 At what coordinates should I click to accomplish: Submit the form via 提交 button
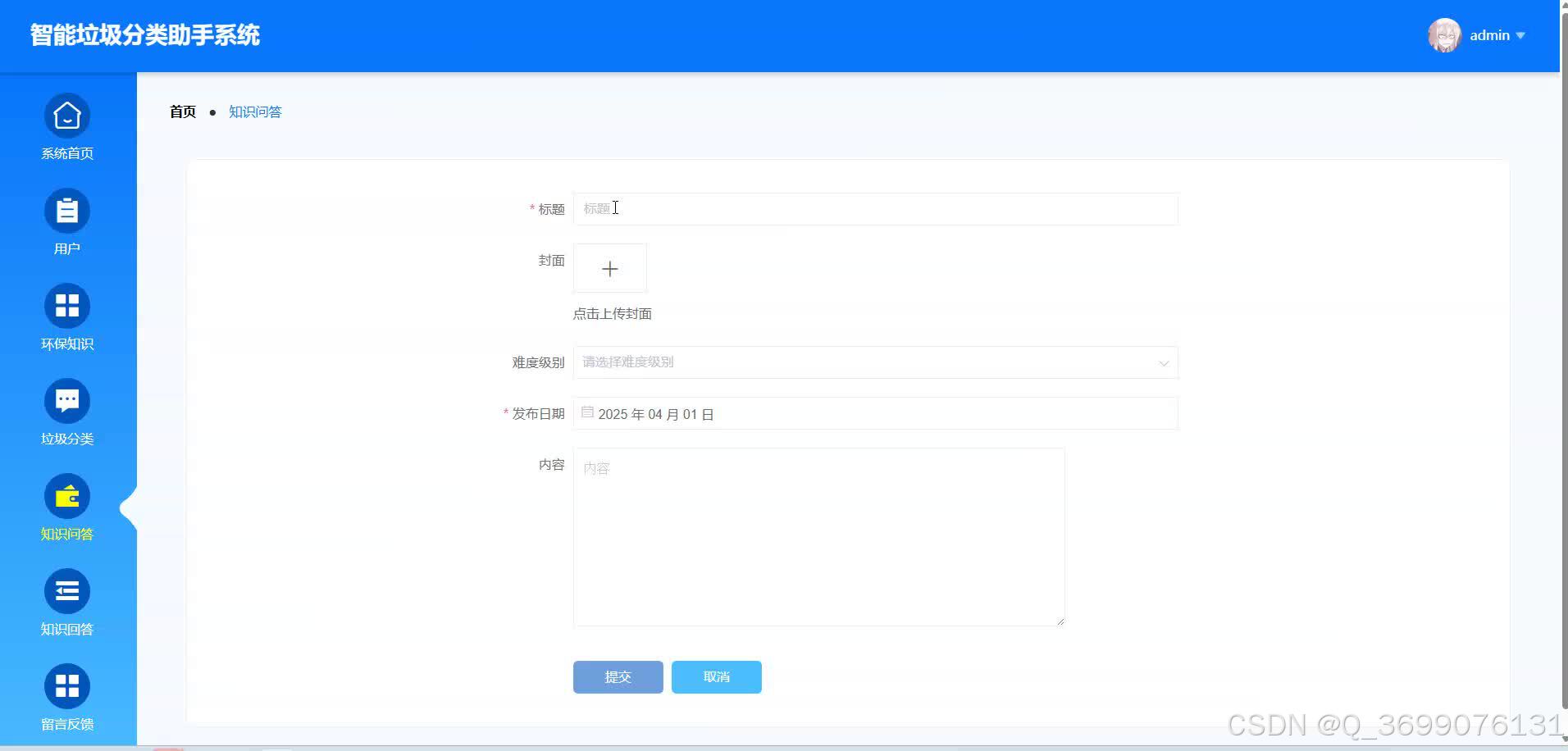pyautogui.click(x=618, y=676)
